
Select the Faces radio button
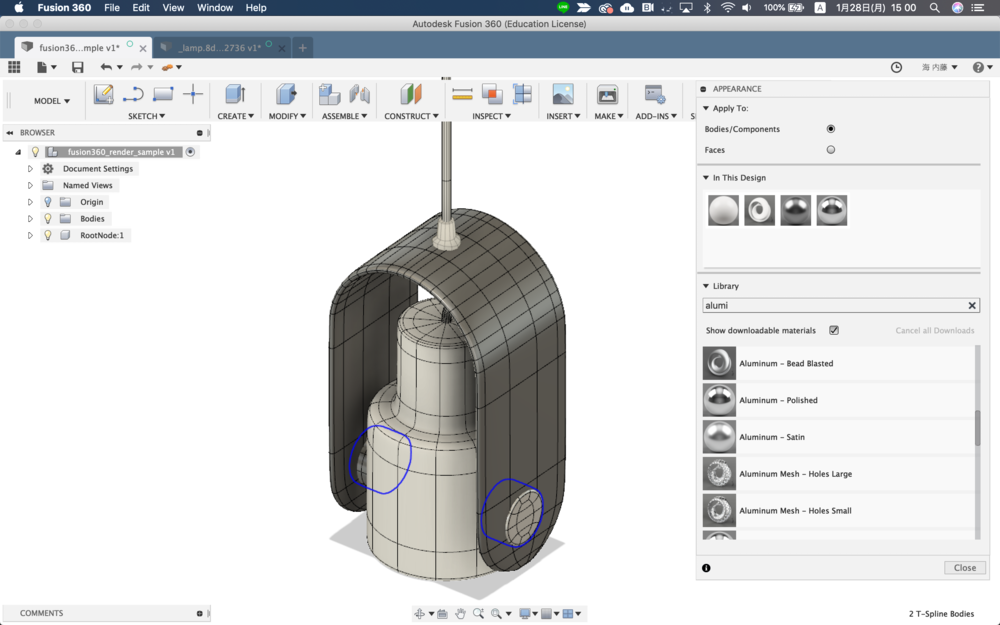tap(830, 150)
